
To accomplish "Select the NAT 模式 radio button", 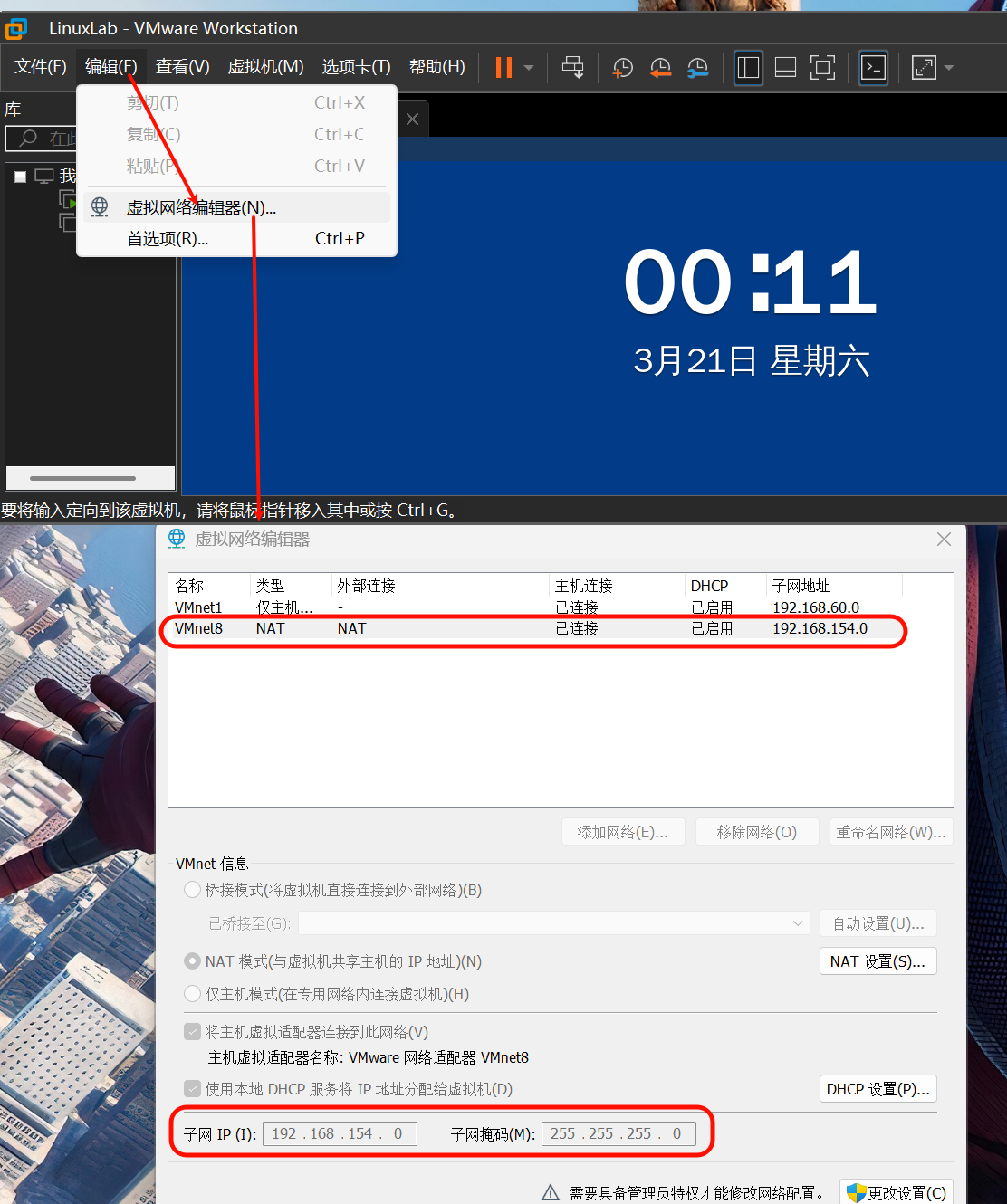I will tap(192, 961).
